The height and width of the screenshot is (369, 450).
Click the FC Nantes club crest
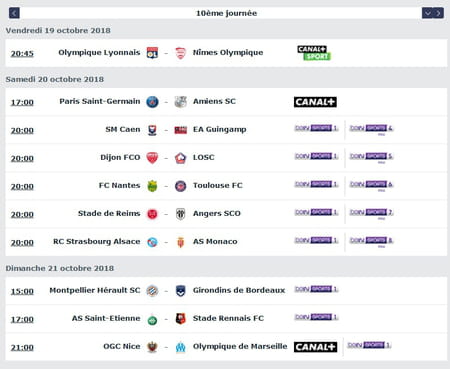152,186
